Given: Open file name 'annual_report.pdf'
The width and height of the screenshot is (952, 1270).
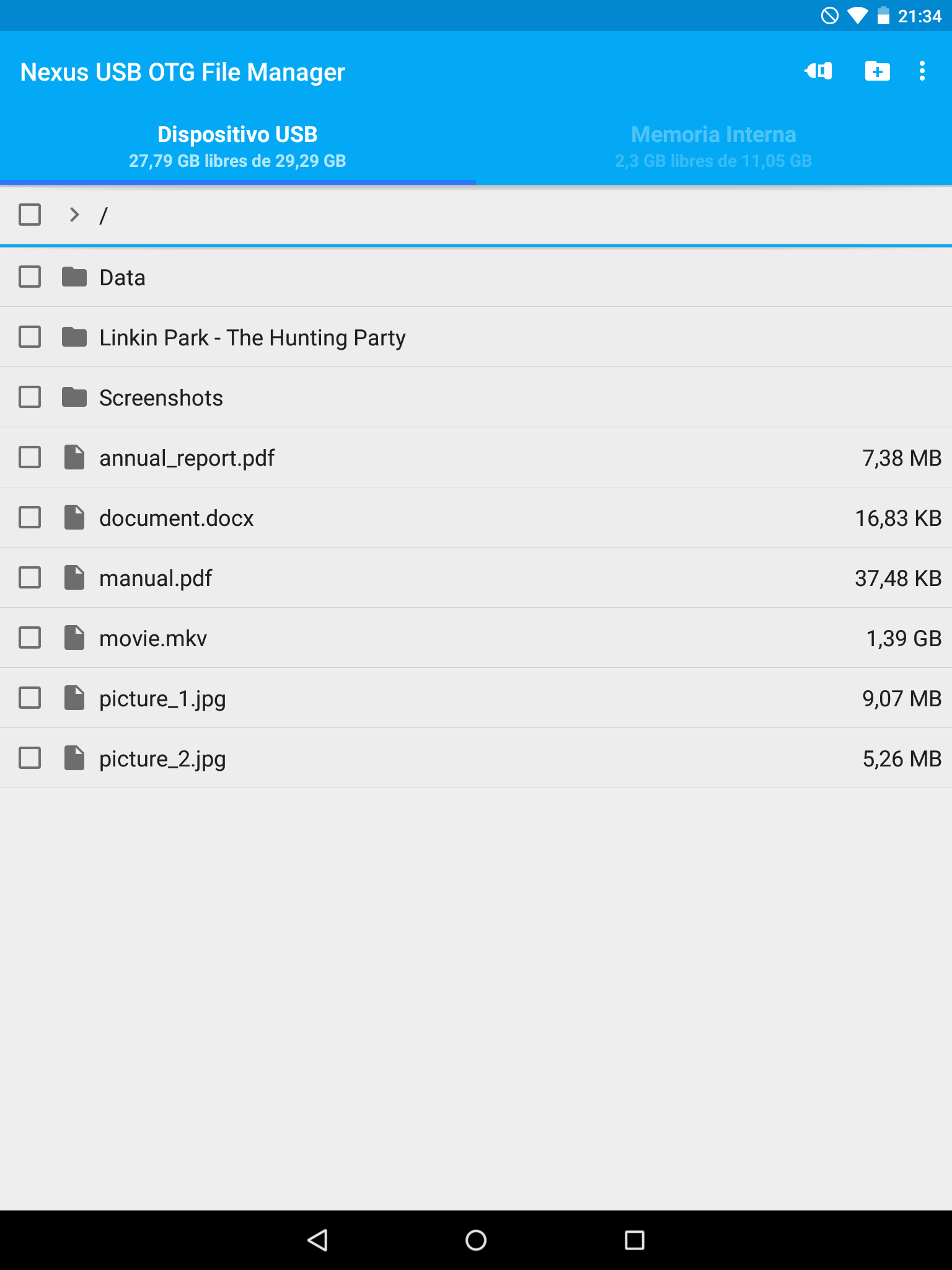Looking at the screenshot, I should click(x=187, y=459).
